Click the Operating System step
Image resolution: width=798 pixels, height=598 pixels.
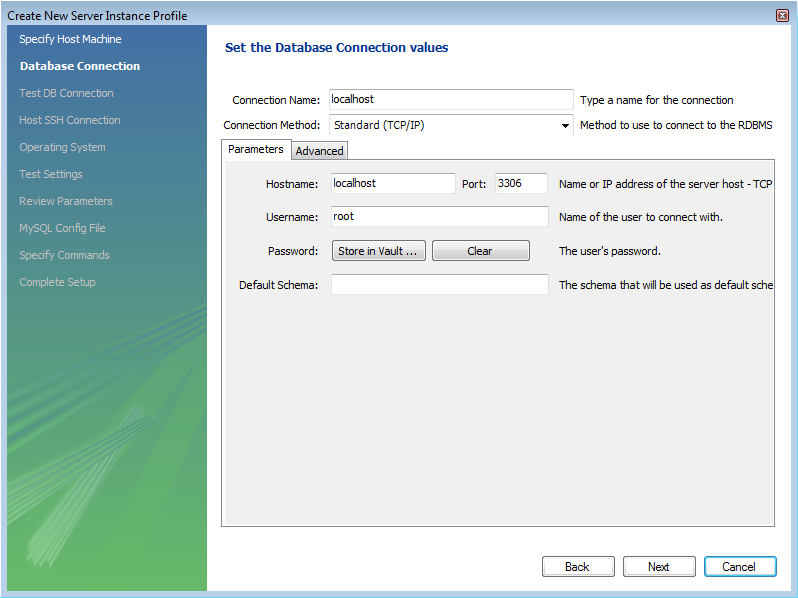click(x=62, y=147)
